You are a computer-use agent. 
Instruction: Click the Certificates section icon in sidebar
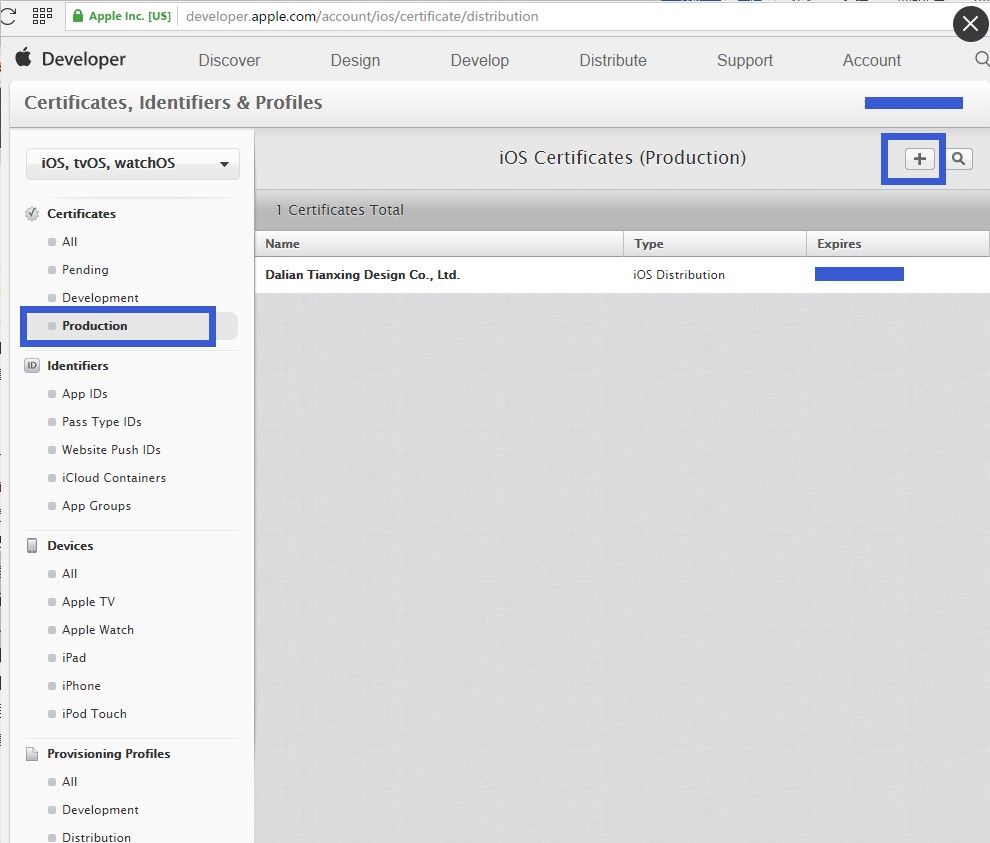(32, 214)
